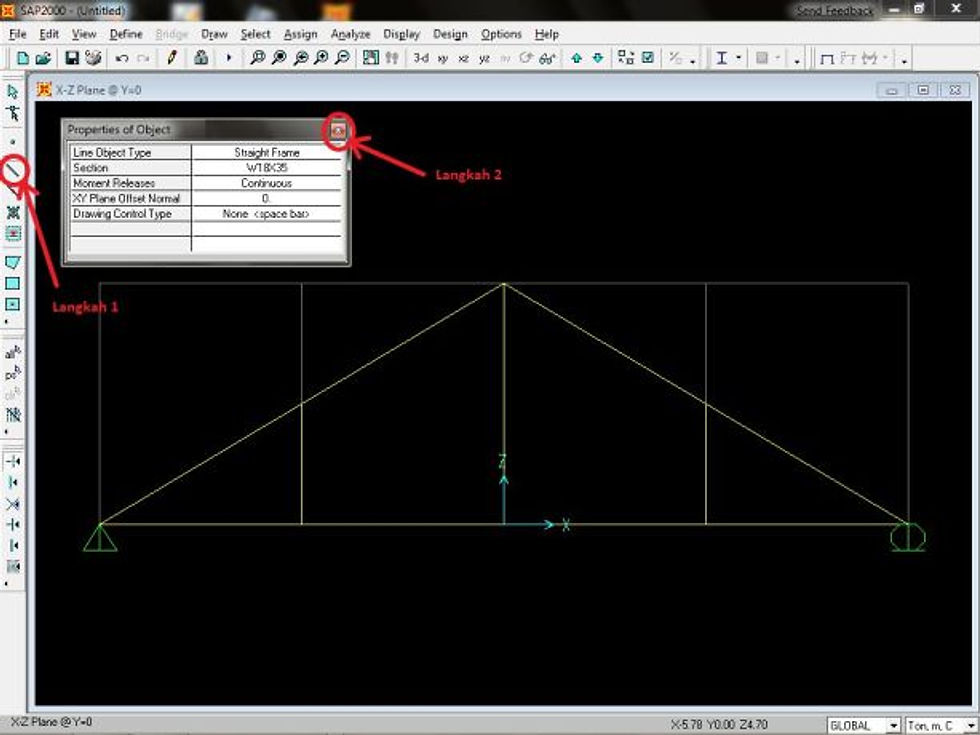Screen dimensions: 980x735
Task: Select the Pointer tool in side toolbar
Action: [12, 92]
